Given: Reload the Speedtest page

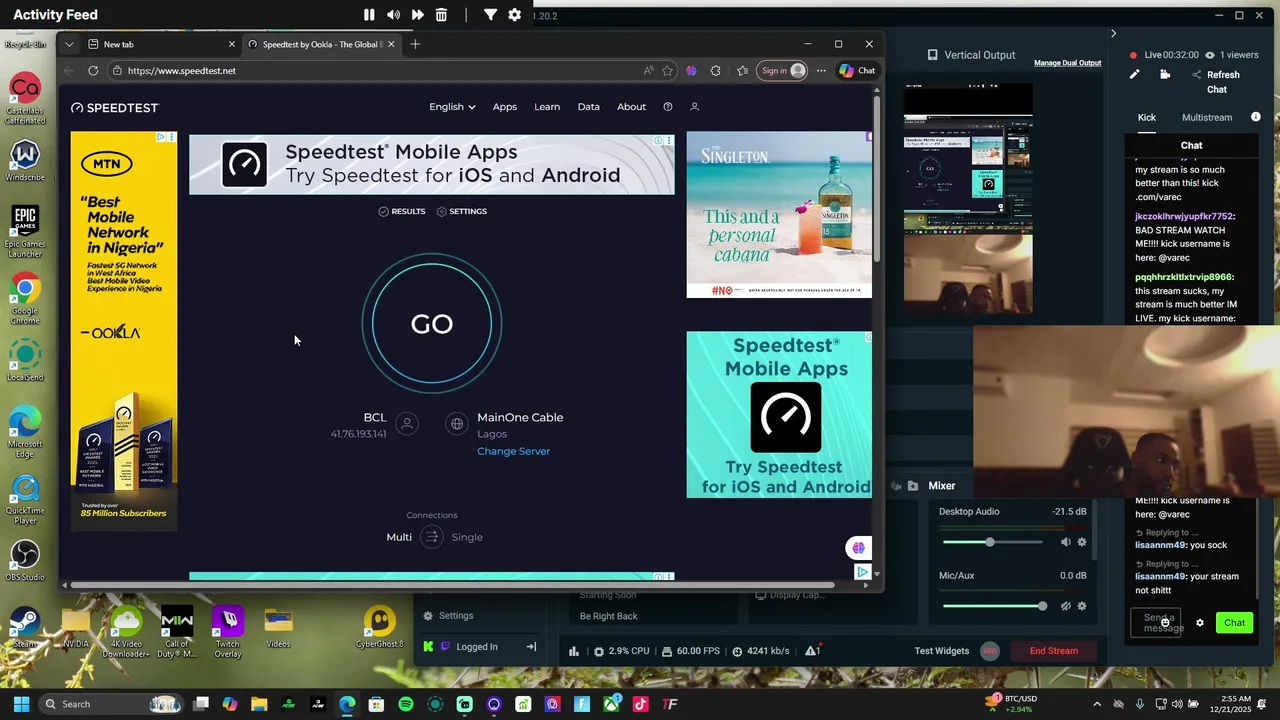Looking at the screenshot, I should coord(93,71).
